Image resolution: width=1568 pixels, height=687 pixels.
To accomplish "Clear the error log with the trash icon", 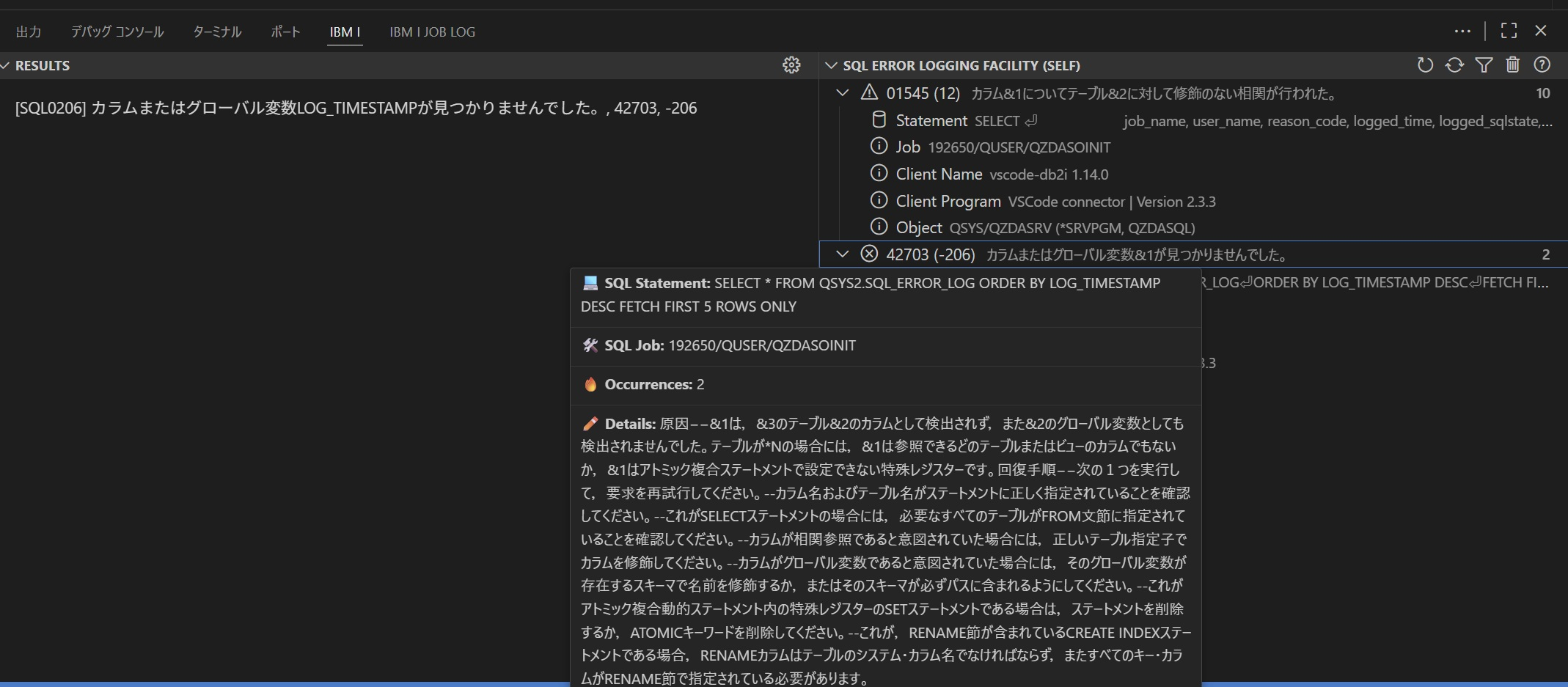I will [1512, 65].
